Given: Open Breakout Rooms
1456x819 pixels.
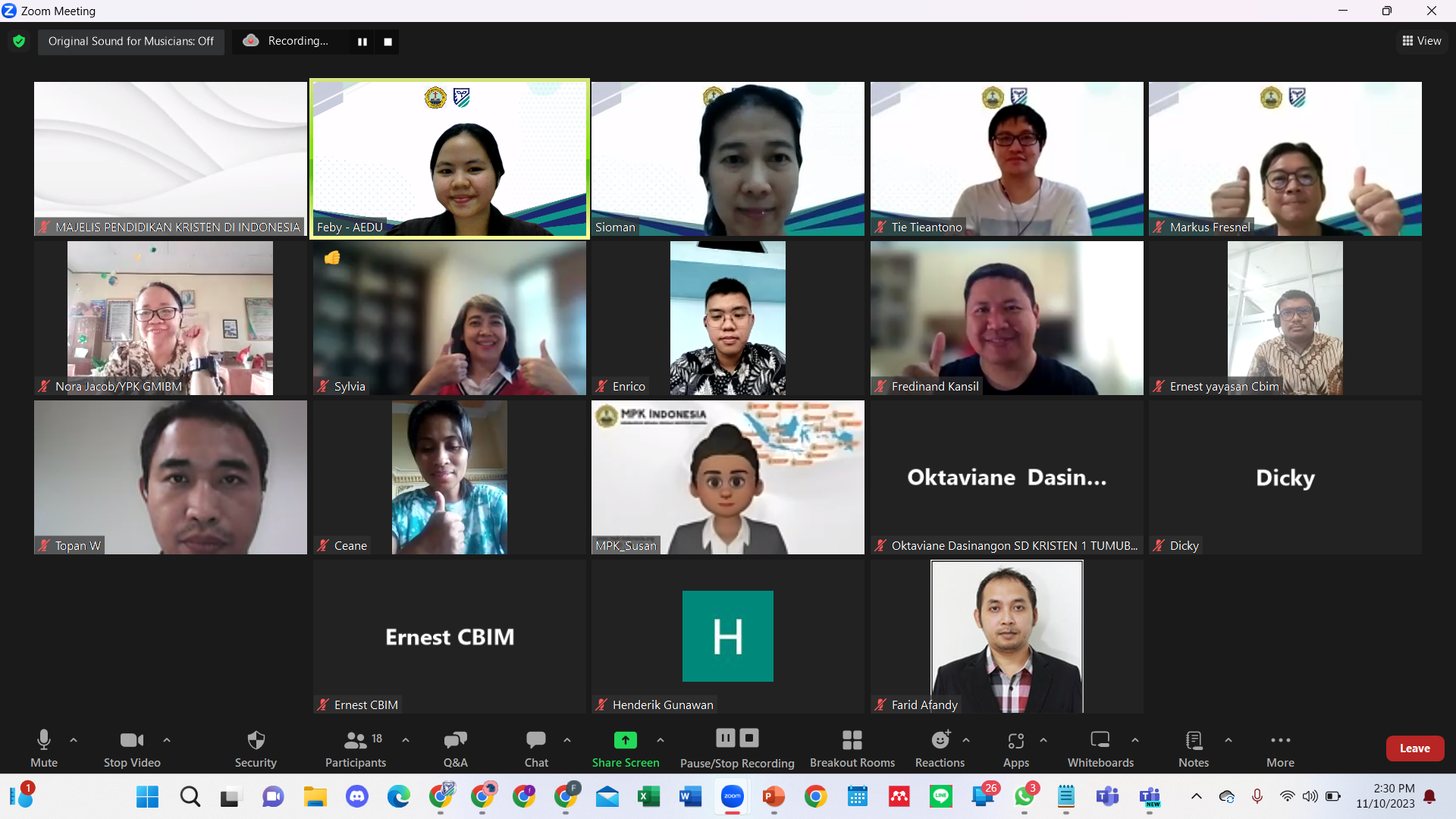Looking at the screenshot, I should (x=852, y=748).
